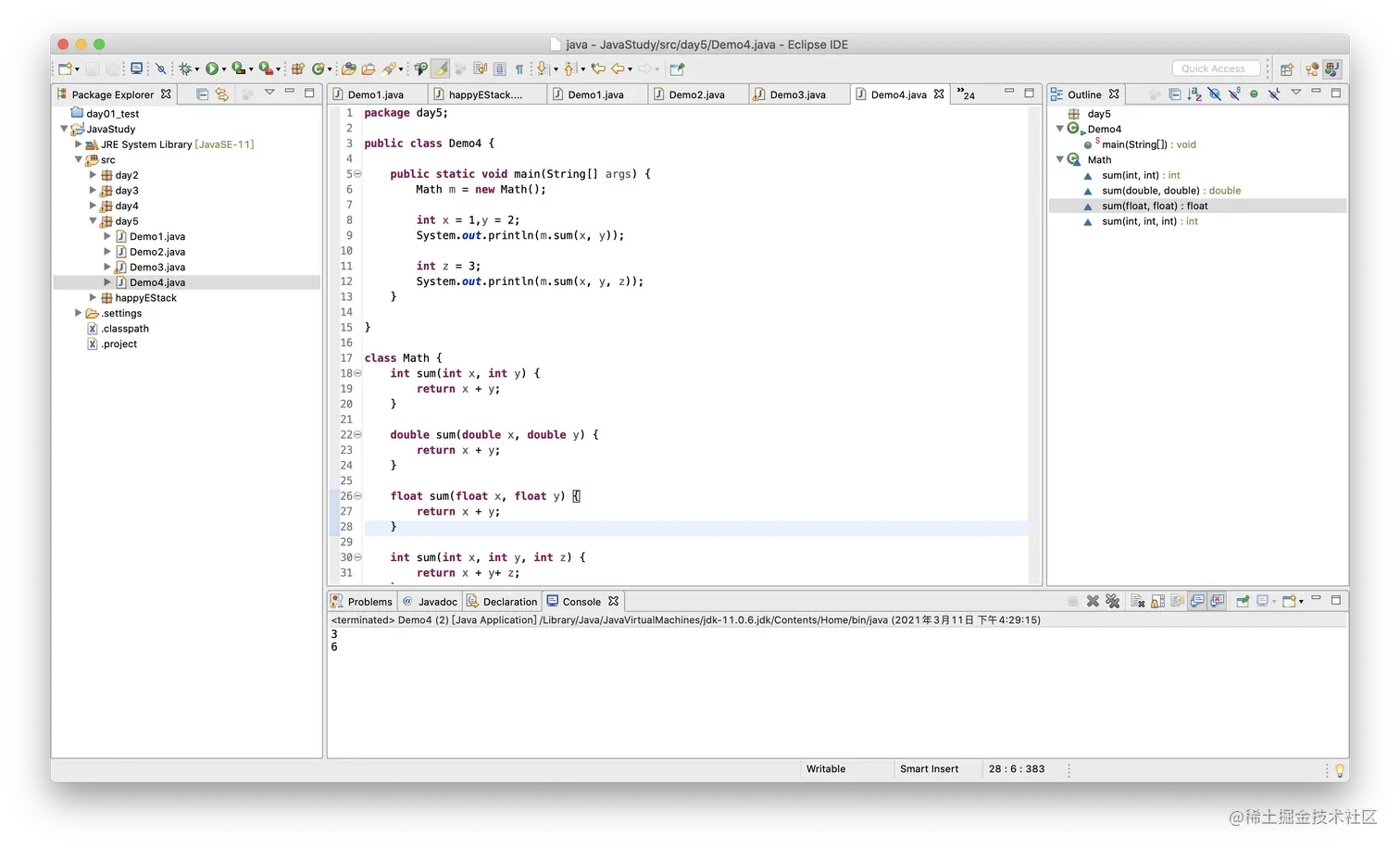The image size is (1400, 849).
Task: Collapse day5 package
Action: (x=93, y=221)
